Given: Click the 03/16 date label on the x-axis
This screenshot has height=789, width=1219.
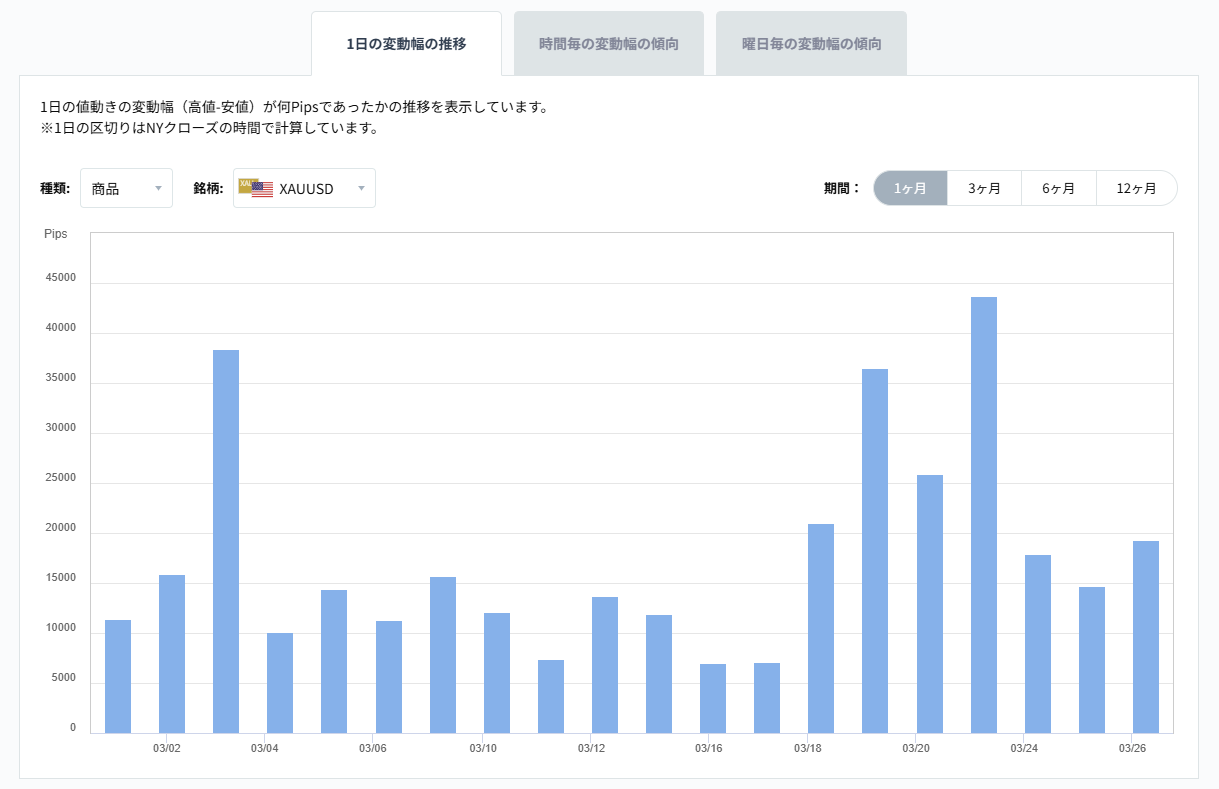Looking at the screenshot, I should (710, 747).
